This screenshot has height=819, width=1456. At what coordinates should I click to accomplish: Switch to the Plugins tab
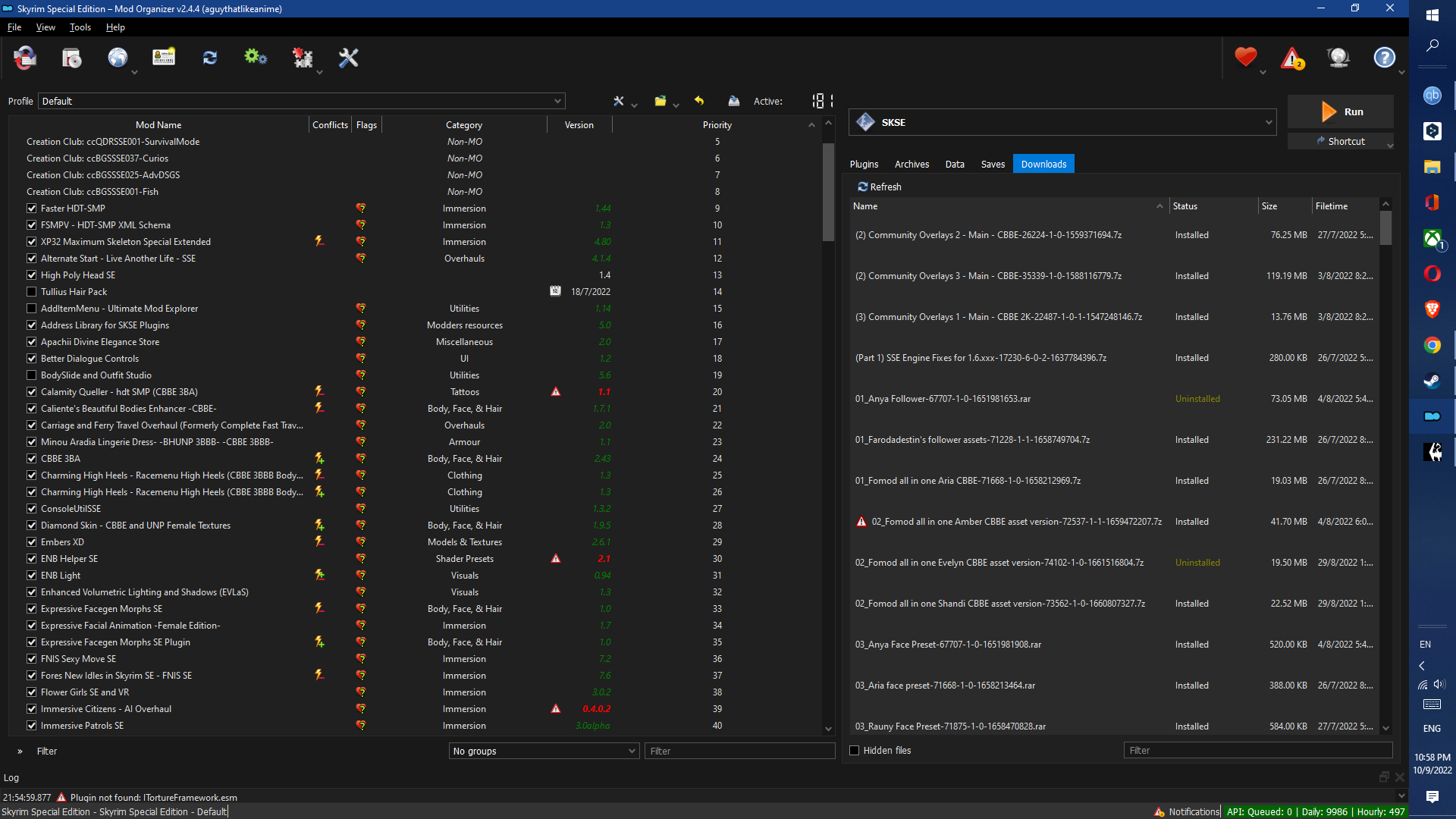pos(864,164)
